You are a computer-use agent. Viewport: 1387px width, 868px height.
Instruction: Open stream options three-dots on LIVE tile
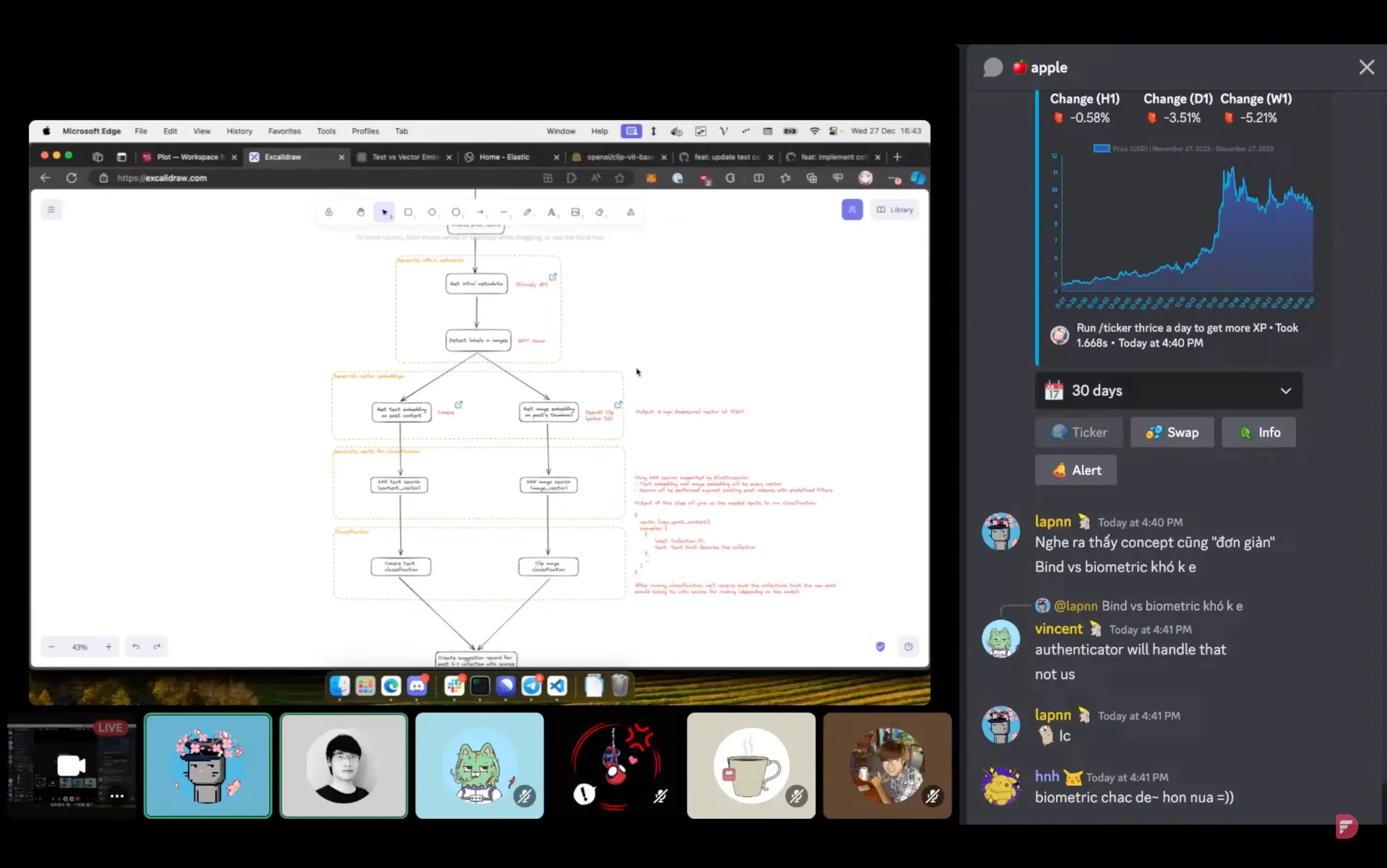coord(117,796)
